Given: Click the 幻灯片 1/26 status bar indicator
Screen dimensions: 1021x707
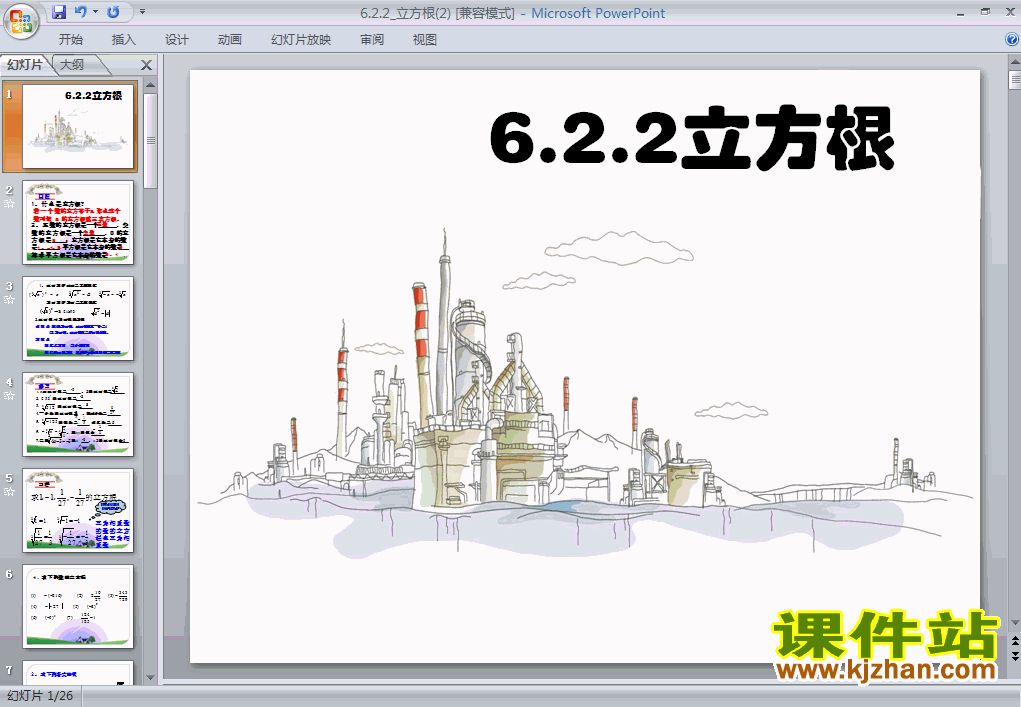Looking at the screenshot, I should [x=40, y=696].
